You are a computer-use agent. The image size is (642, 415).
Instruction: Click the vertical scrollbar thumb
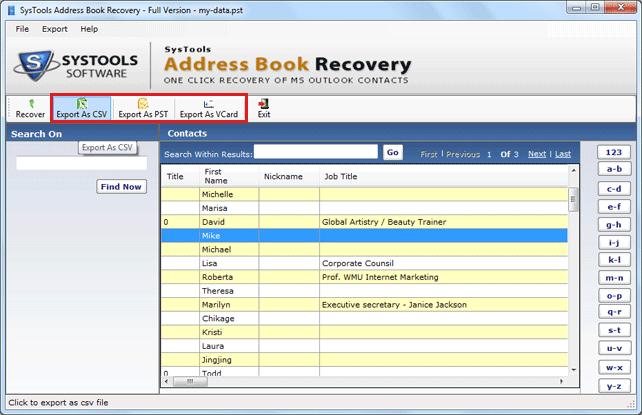coord(574,199)
